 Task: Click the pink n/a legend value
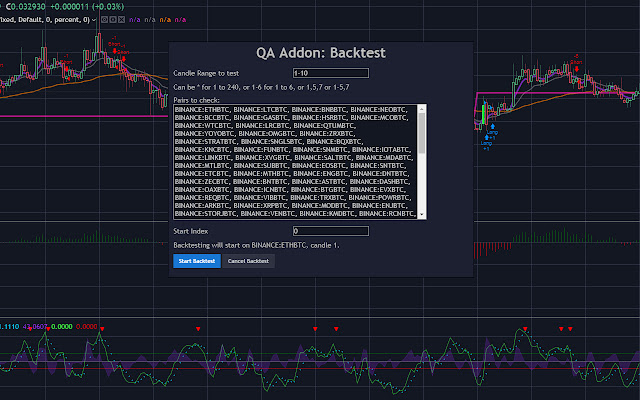(x=180, y=20)
